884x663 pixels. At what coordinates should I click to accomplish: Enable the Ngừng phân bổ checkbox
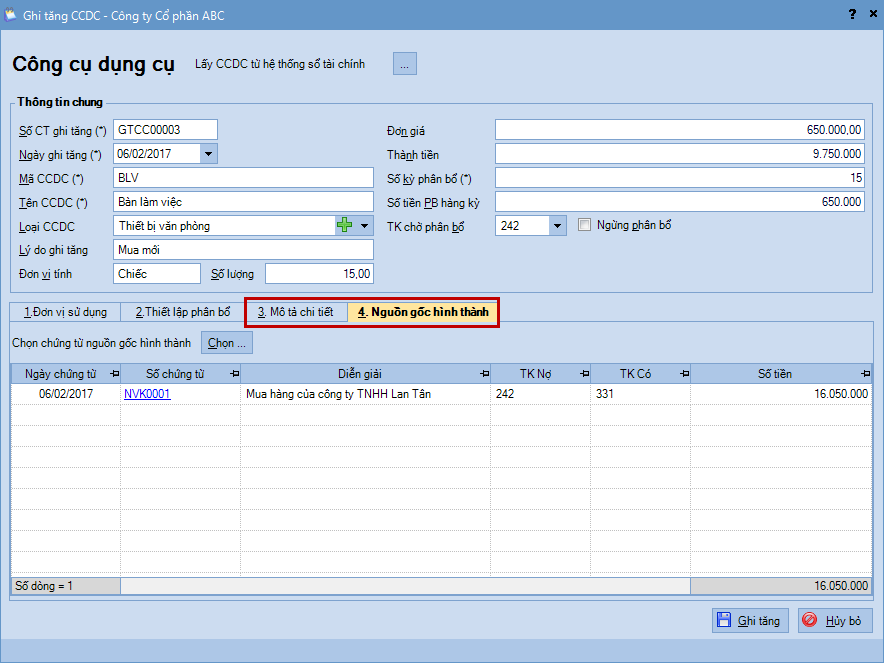click(x=586, y=226)
